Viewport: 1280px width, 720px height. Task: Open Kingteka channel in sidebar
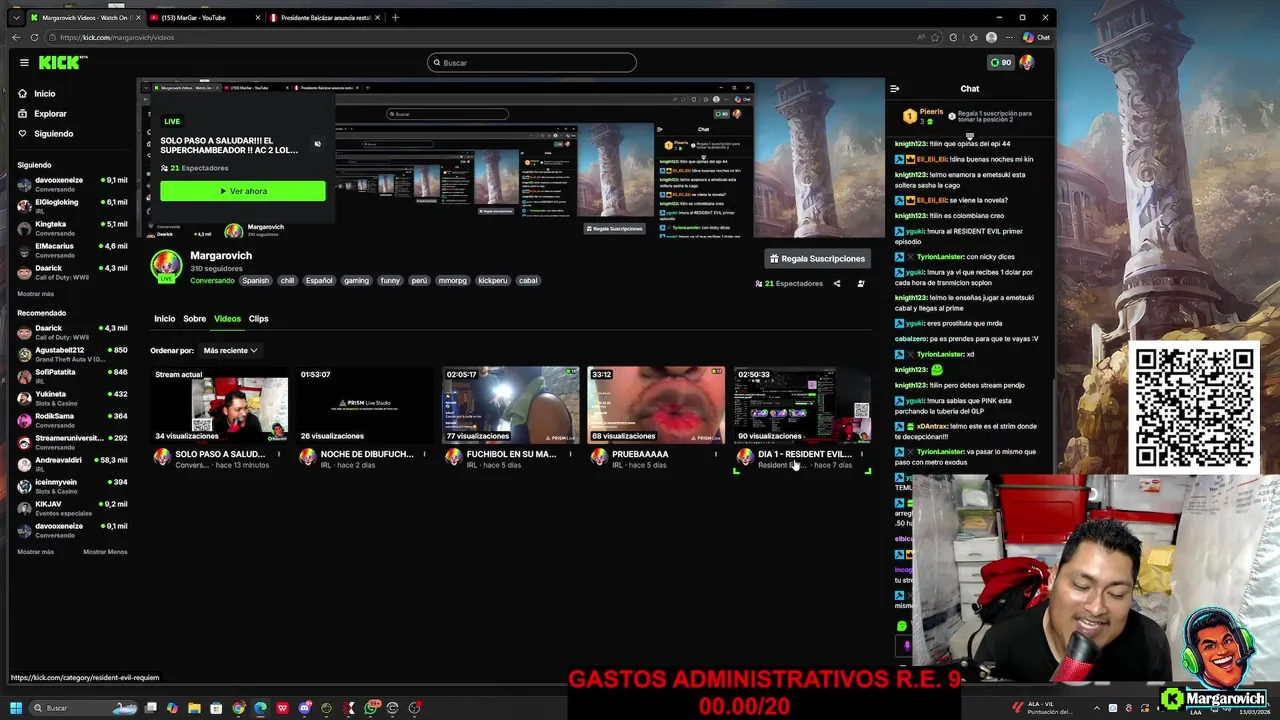72,228
